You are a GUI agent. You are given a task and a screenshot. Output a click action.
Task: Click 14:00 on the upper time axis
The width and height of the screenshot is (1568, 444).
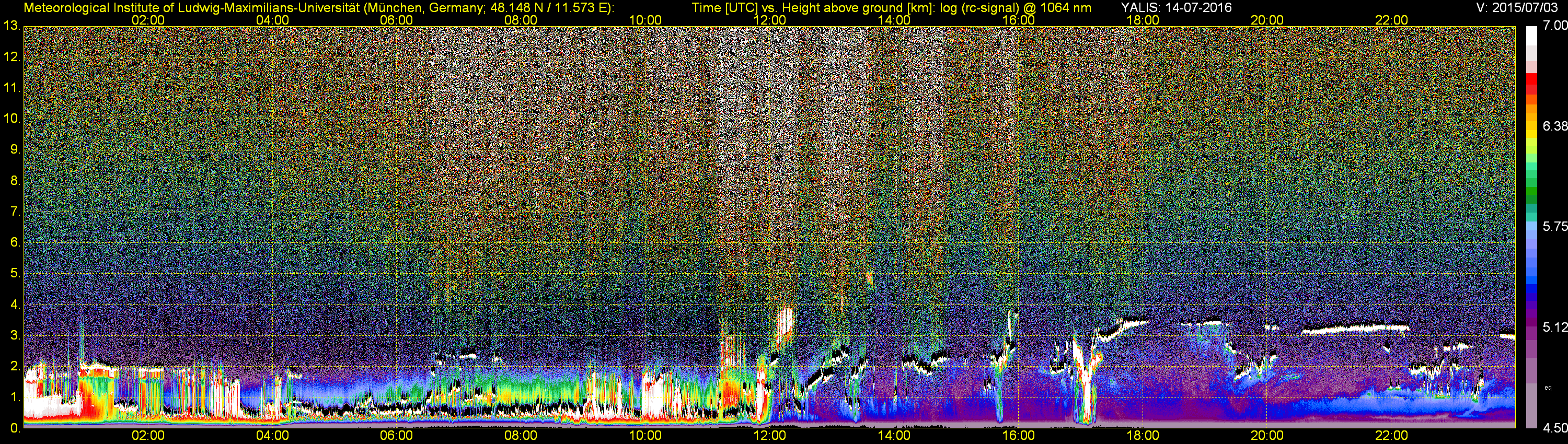894,20
